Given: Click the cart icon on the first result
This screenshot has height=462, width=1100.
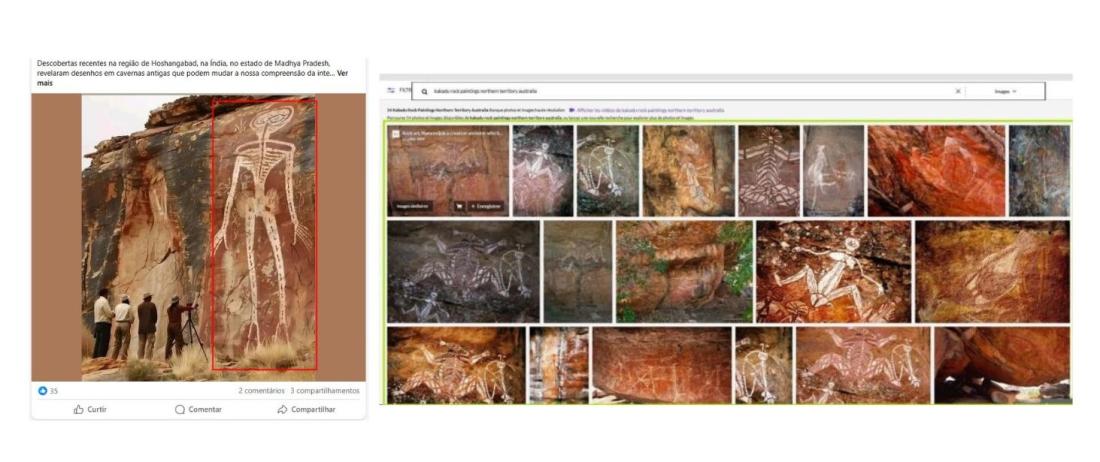Looking at the screenshot, I should click(459, 207).
